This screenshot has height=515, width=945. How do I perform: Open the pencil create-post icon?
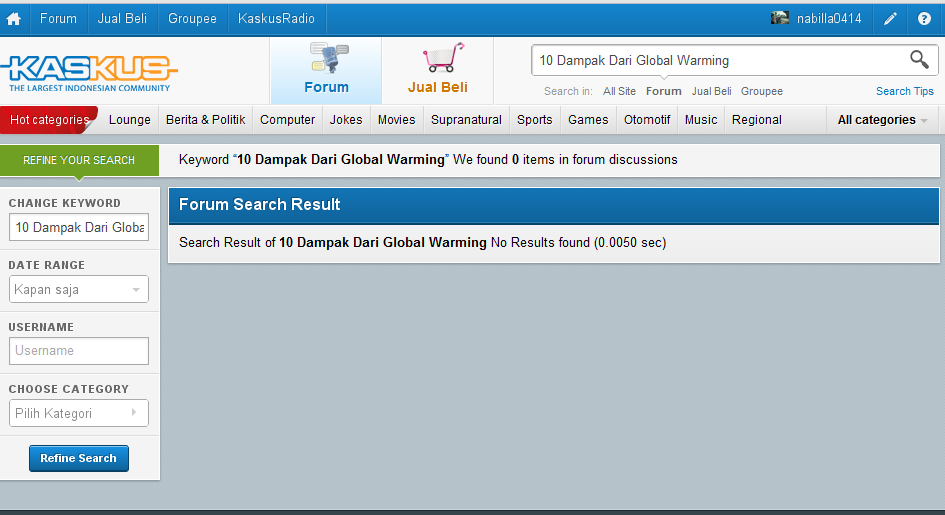tap(890, 19)
